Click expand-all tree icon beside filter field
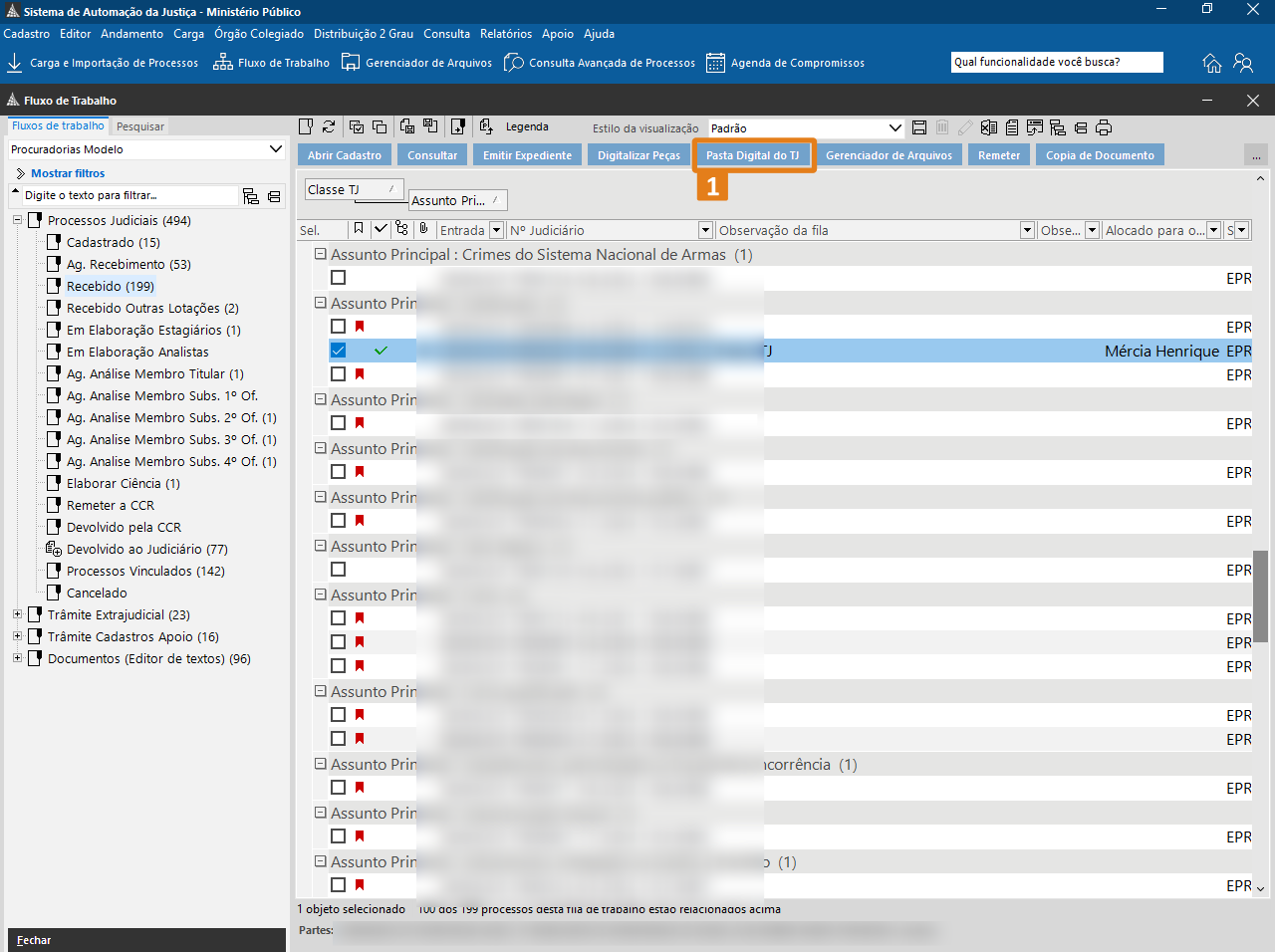Screen dimensions: 1275x952 click(251, 196)
